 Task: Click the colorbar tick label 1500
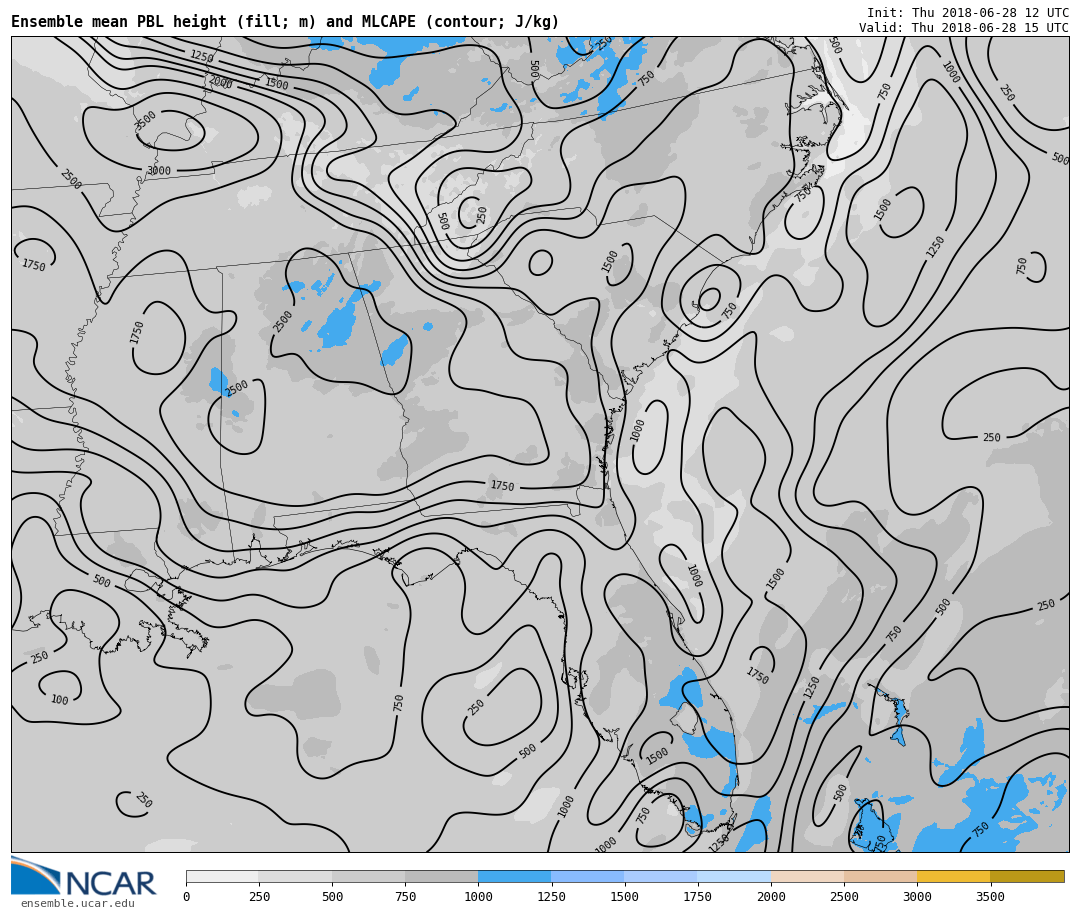click(624, 896)
